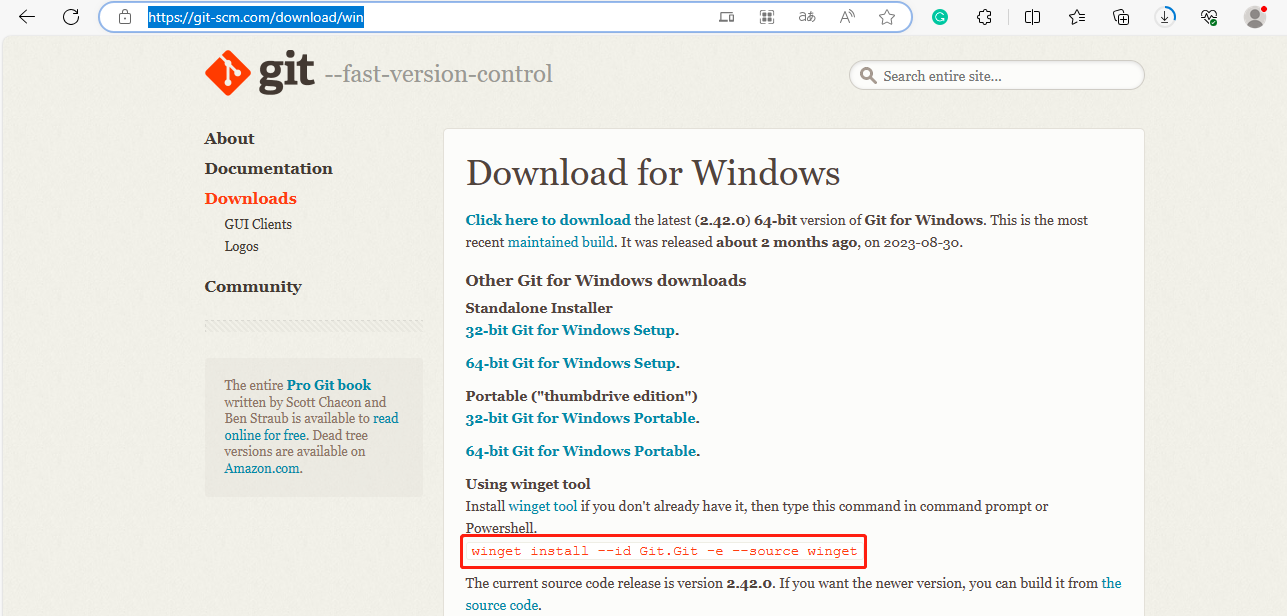
Task: Open user profile avatar
Action: [1255, 17]
